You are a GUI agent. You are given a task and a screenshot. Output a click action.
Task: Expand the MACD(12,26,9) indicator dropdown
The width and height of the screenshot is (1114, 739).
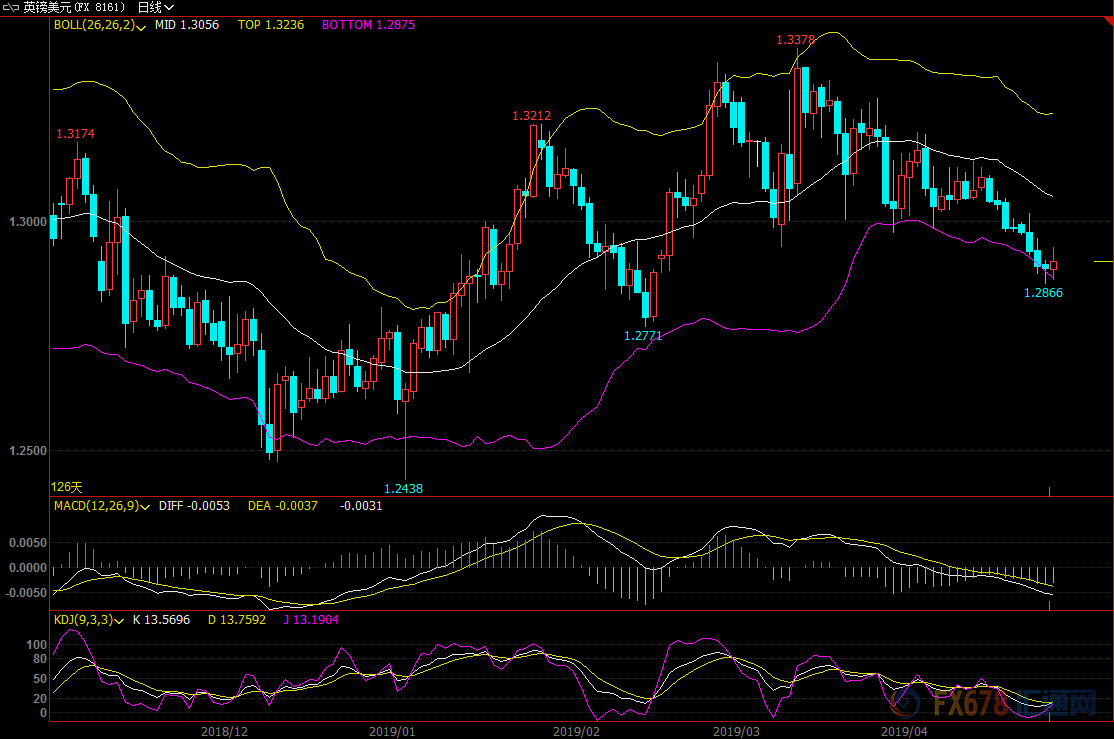[x=145, y=507]
